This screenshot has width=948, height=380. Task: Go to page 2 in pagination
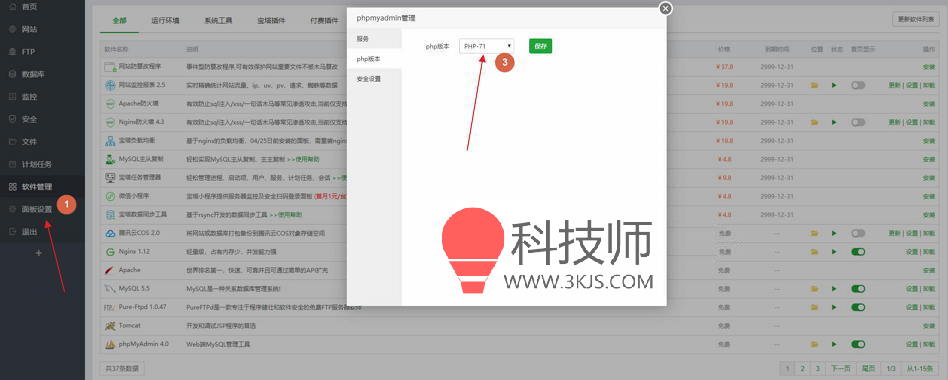point(802,368)
